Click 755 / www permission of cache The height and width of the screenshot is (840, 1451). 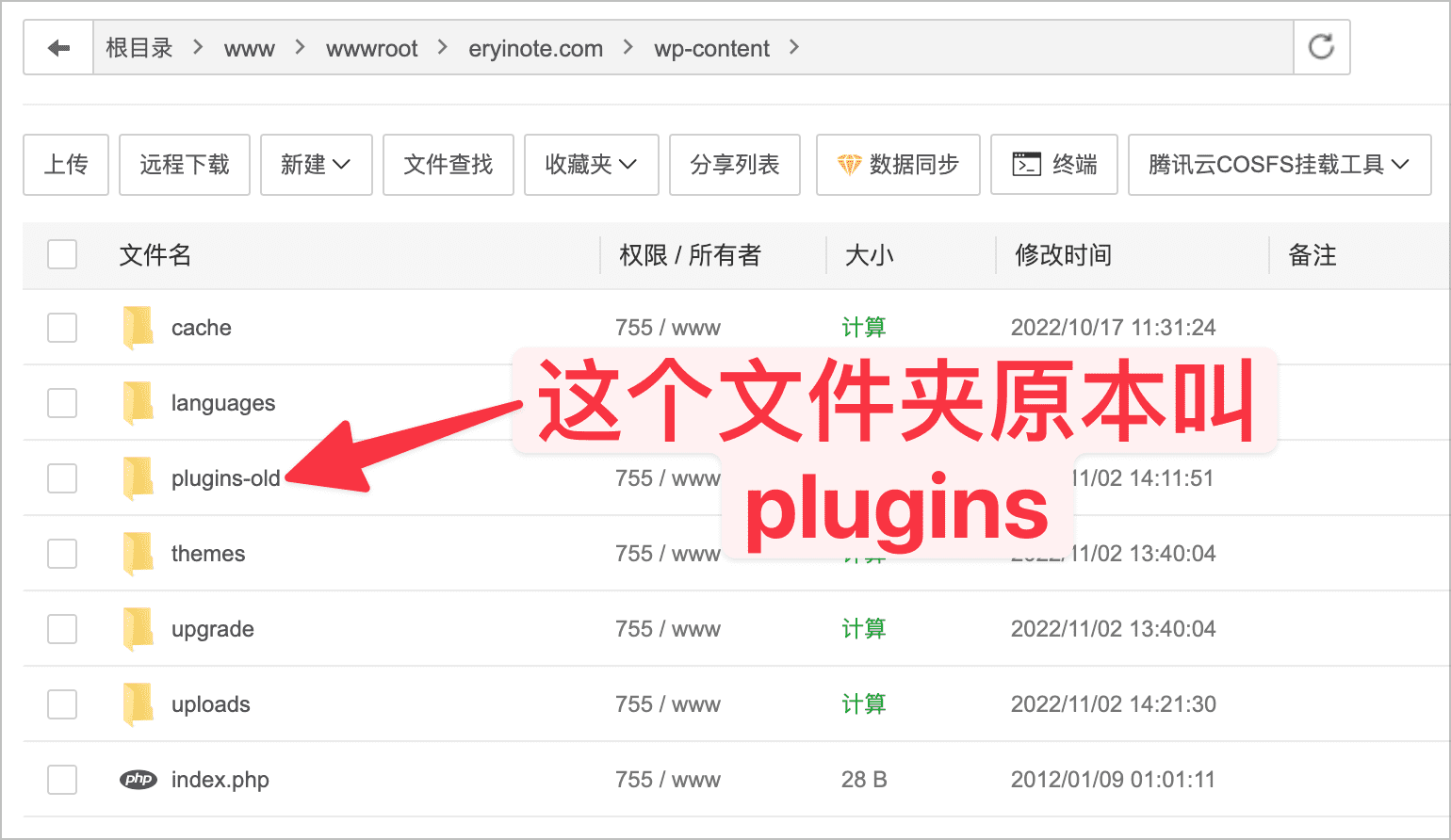point(668,328)
